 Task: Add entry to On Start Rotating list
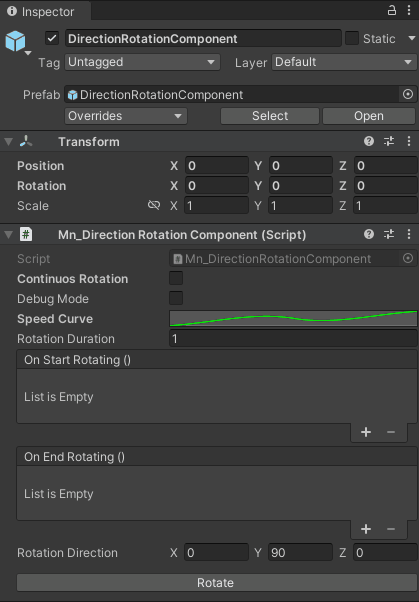click(x=366, y=432)
